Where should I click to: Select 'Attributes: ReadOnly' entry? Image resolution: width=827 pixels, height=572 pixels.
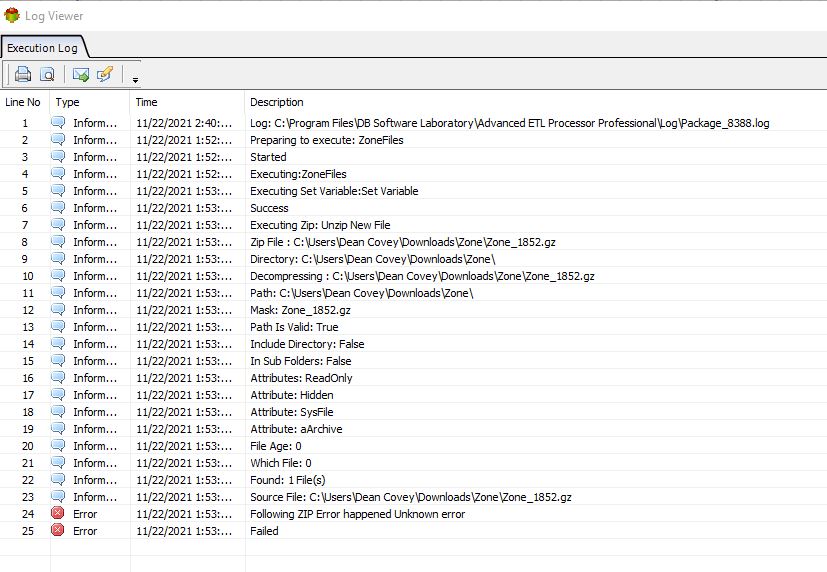pos(301,378)
